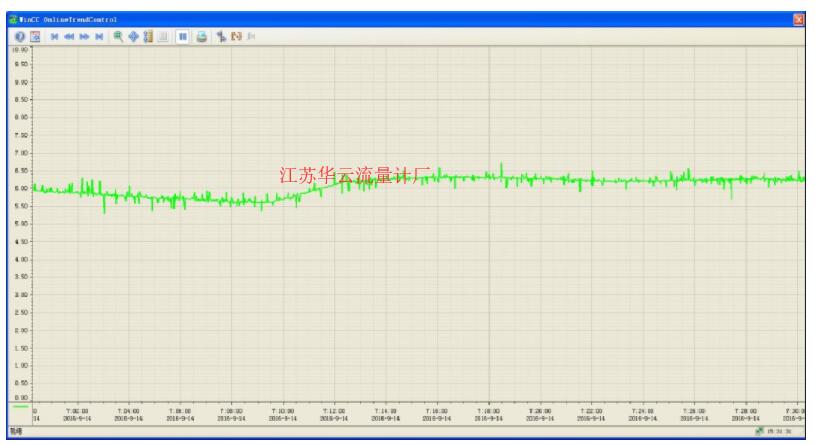Screen dimensions: 815x445
Task: Activate the move trend area tool
Action: [x=134, y=36]
